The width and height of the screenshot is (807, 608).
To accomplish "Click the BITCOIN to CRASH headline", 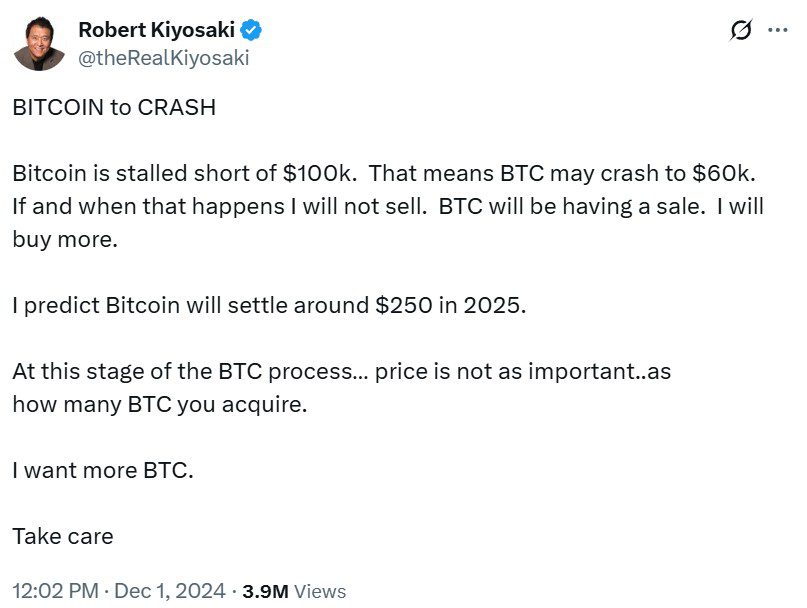I will click(x=113, y=107).
